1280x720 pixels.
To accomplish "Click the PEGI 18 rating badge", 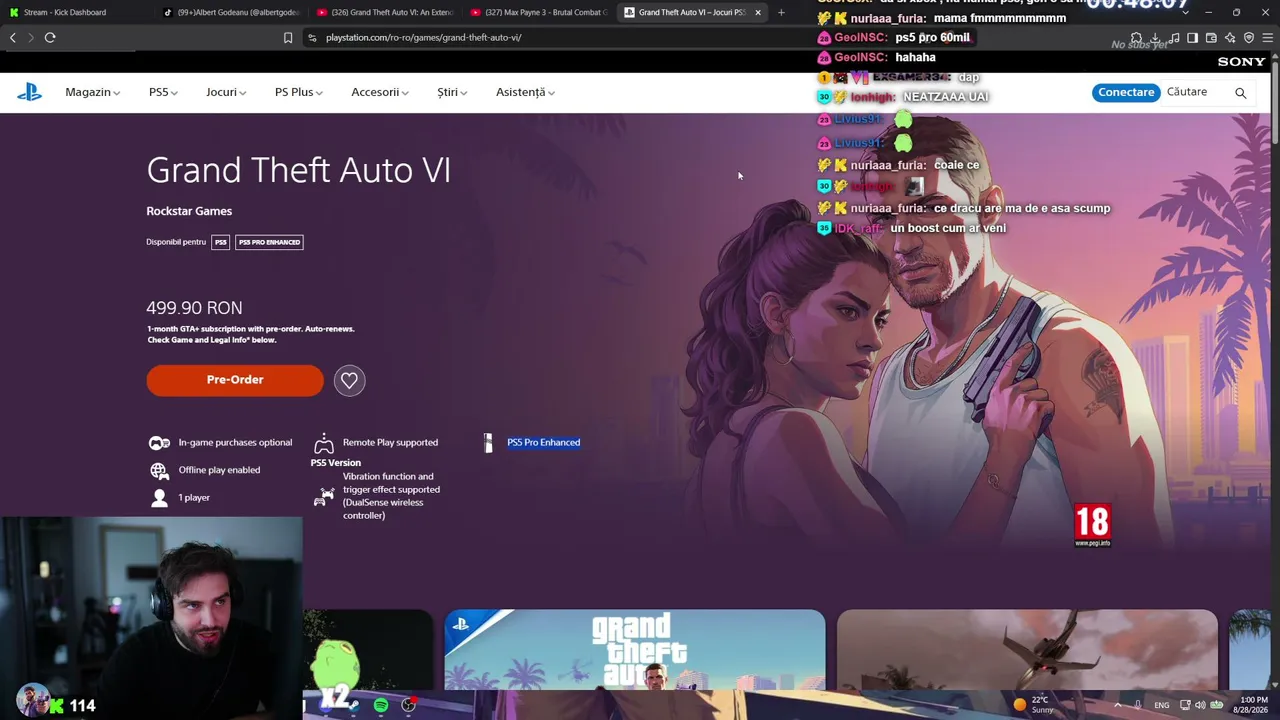I will pyautogui.click(x=1092, y=526).
